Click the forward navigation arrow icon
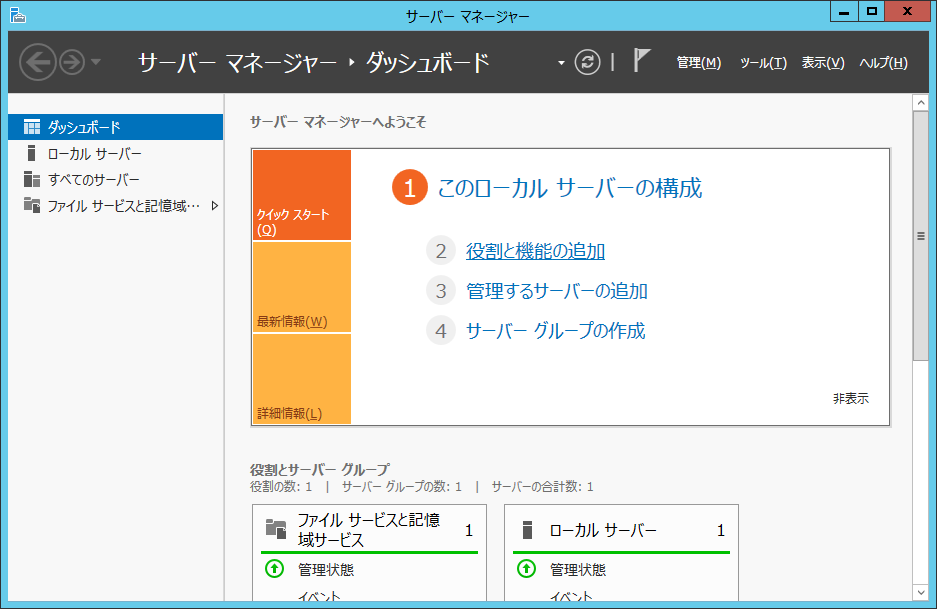Image resolution: width=937 pixels, height=609 pixels. (x=71, y=62)
